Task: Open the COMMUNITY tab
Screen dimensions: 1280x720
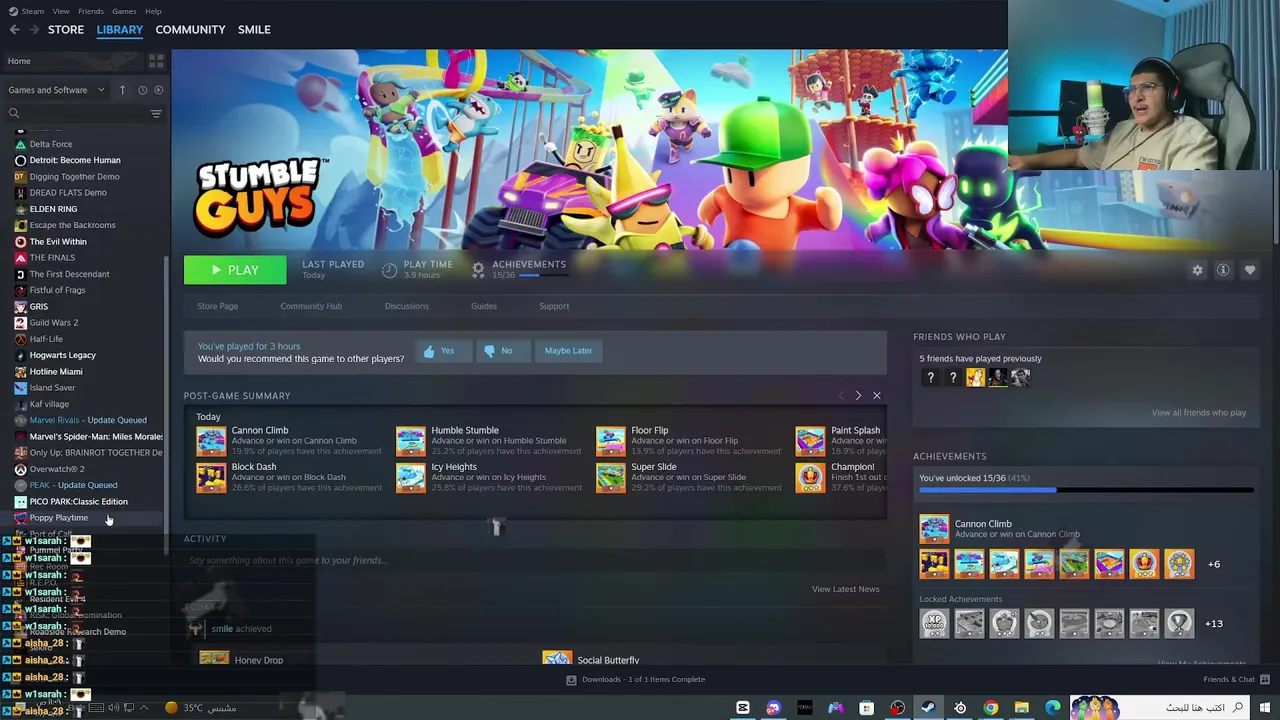Action: (190, 30)
